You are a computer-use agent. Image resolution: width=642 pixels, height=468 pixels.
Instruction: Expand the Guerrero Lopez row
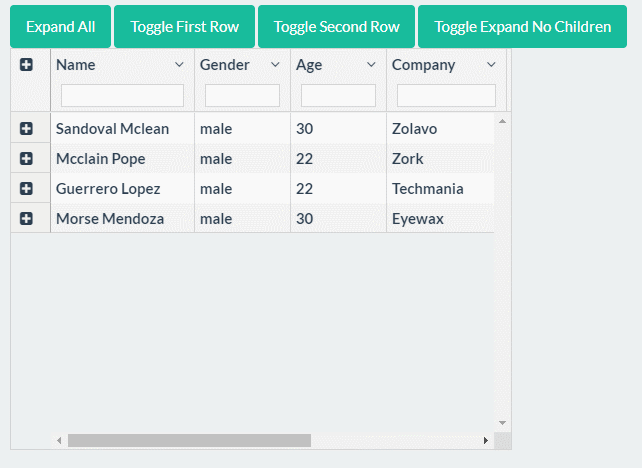pos(26,189)
